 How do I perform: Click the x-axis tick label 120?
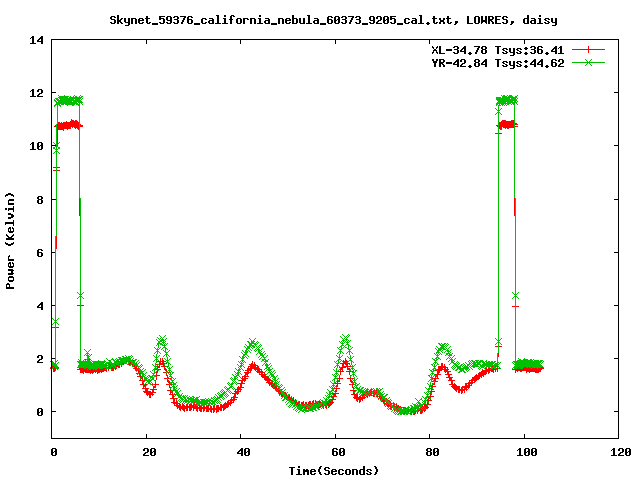tap(621, 452)
